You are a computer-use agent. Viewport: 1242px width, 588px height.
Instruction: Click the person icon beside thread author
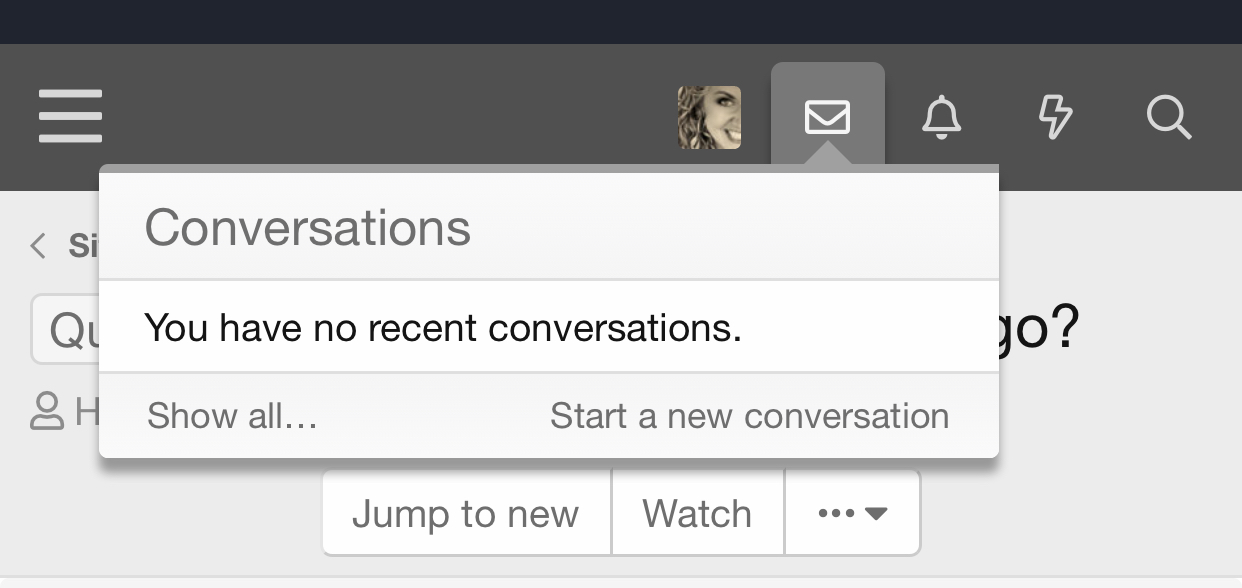click(x=47, y=411)
